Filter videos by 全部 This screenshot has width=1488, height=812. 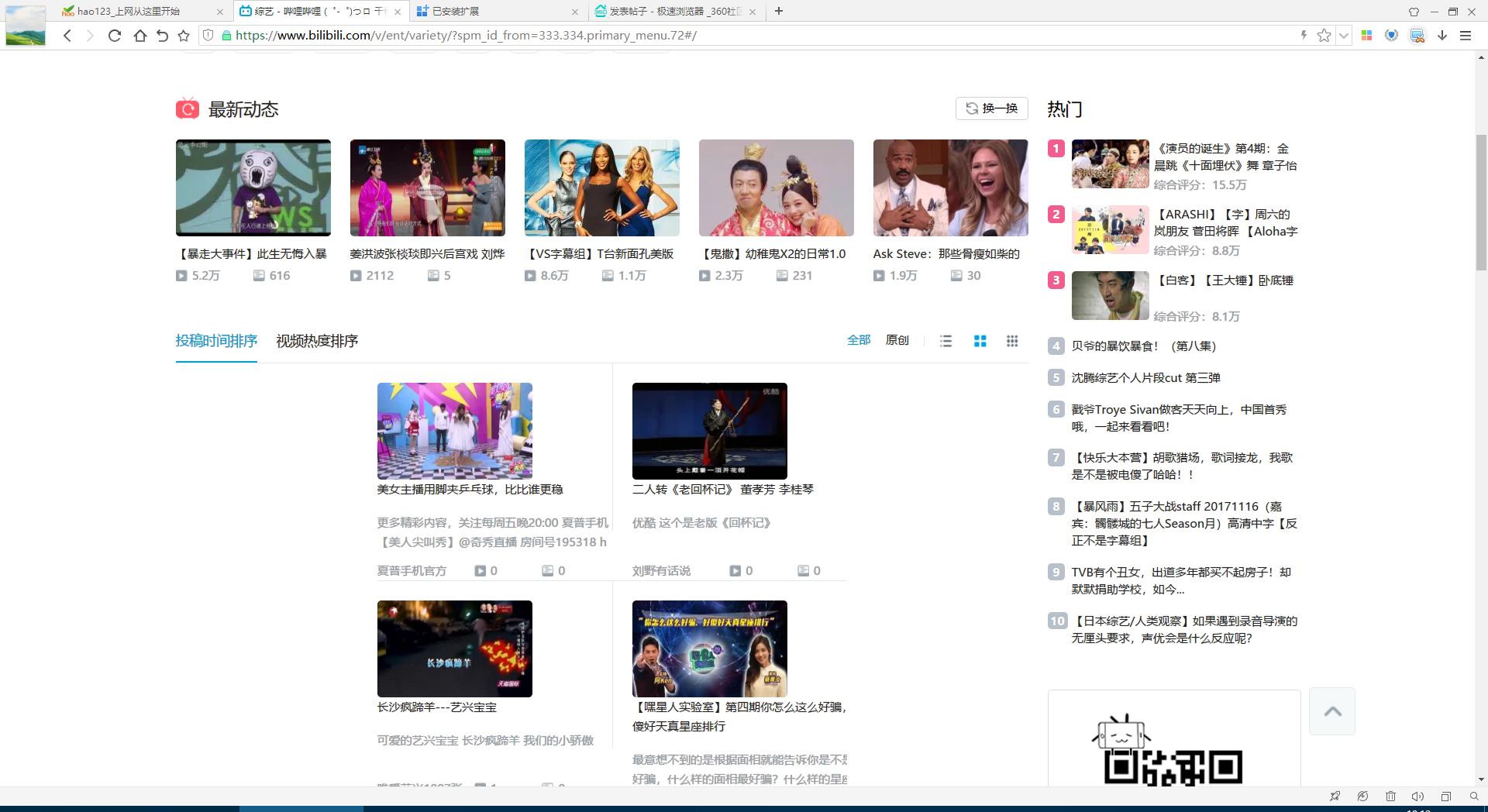859,340
